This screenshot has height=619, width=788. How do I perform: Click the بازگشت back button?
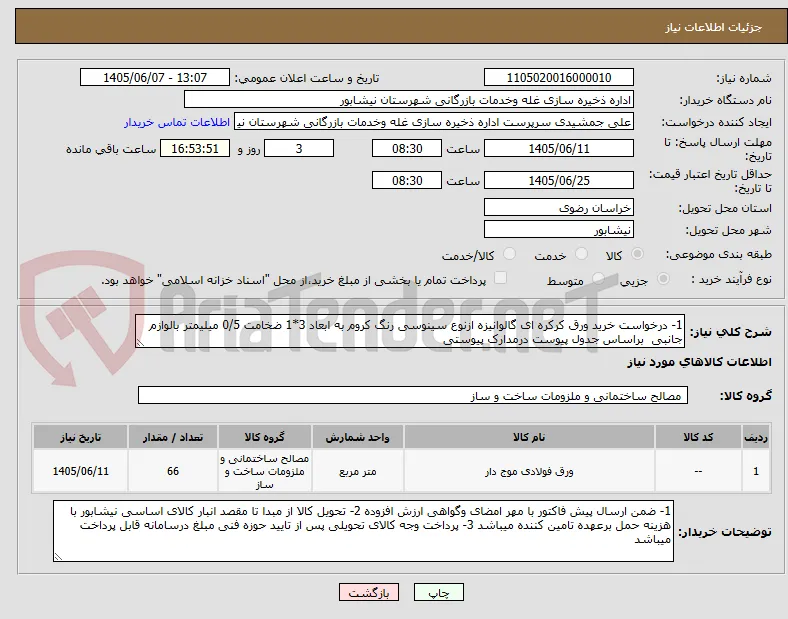[369, 593]
